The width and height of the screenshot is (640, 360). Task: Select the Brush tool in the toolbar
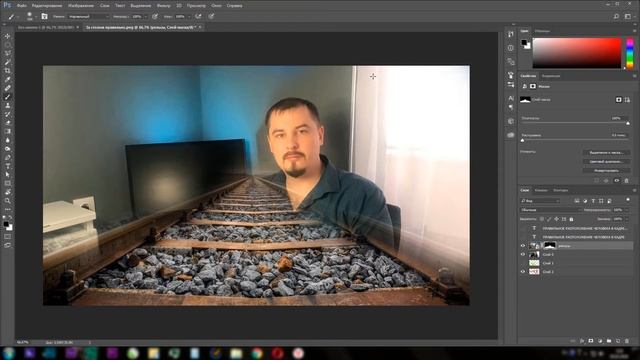[7, 97]
